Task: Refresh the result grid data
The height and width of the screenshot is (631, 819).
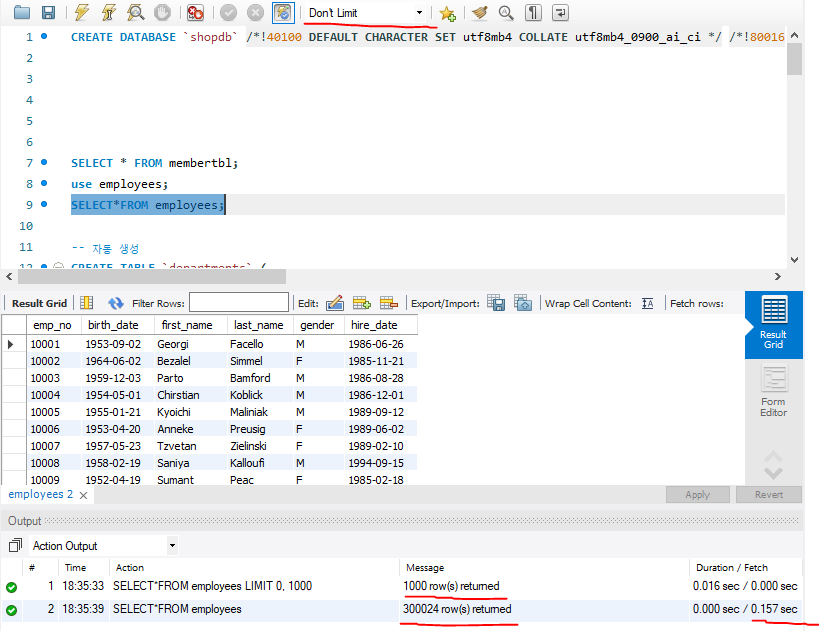Action: click(115, 303)
